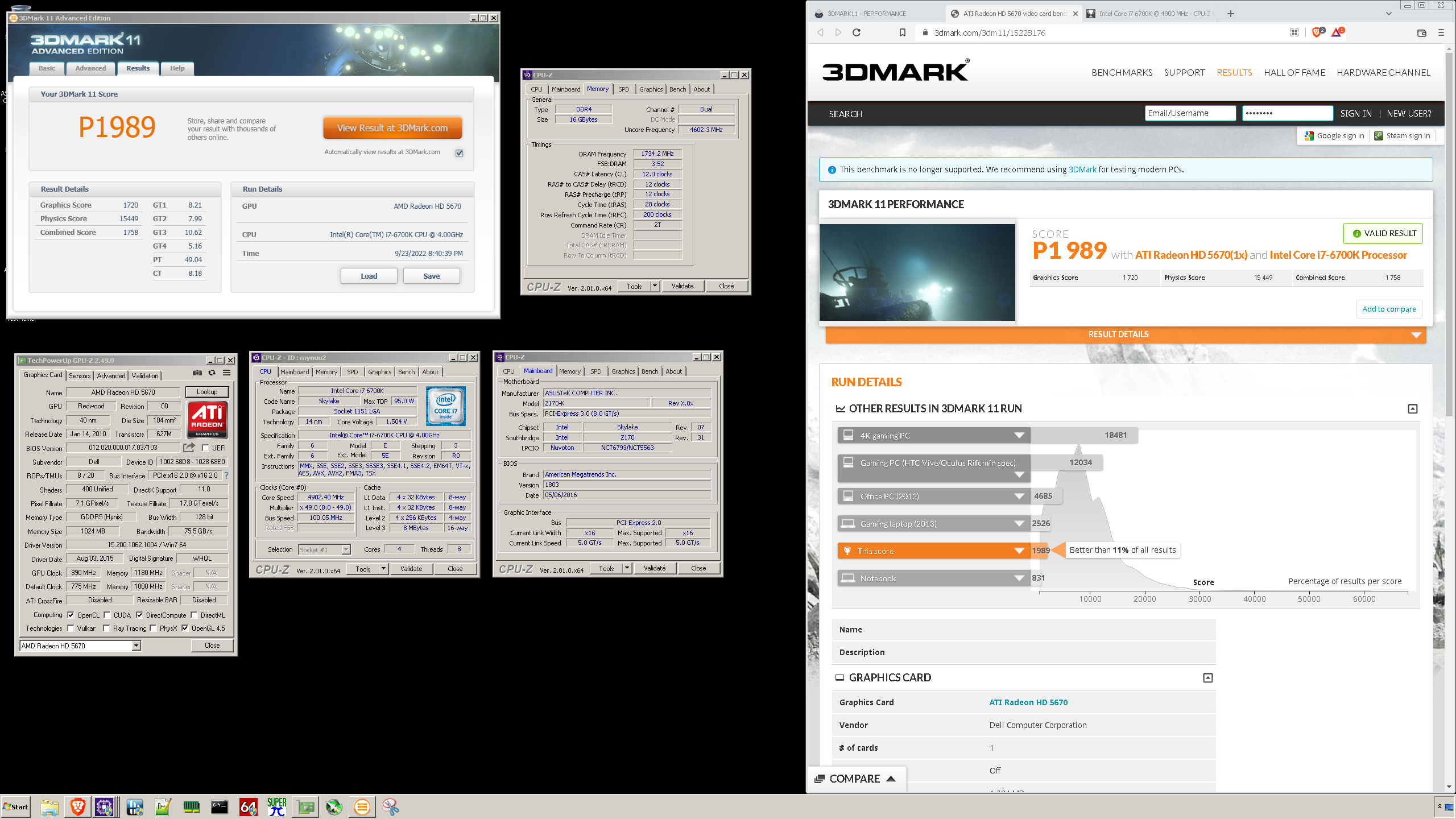Viewport: 1456px width, 819px height.
Task: Open a new browser tab
Action: [1231, 14]
